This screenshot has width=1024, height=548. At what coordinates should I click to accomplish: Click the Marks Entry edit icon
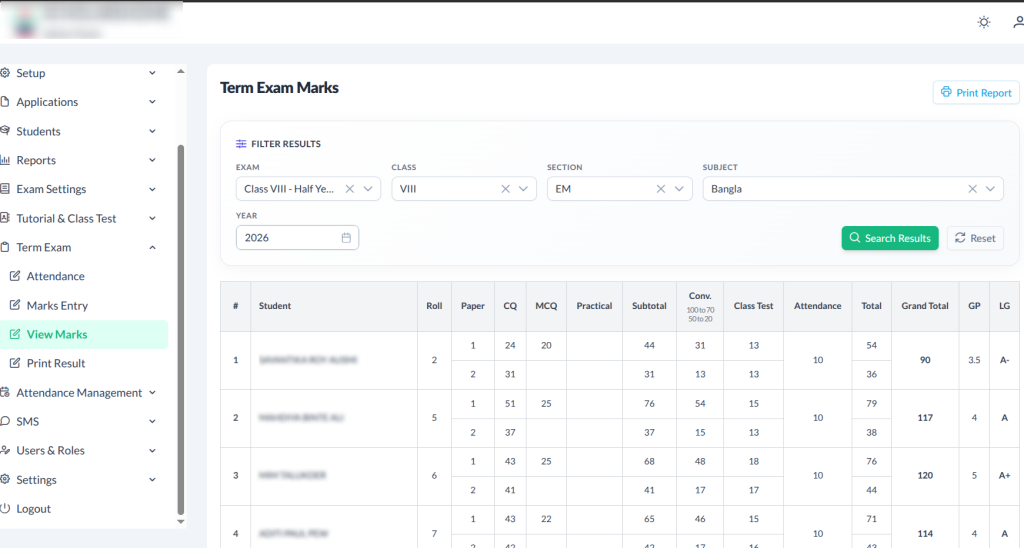click(x=15, y=305)
